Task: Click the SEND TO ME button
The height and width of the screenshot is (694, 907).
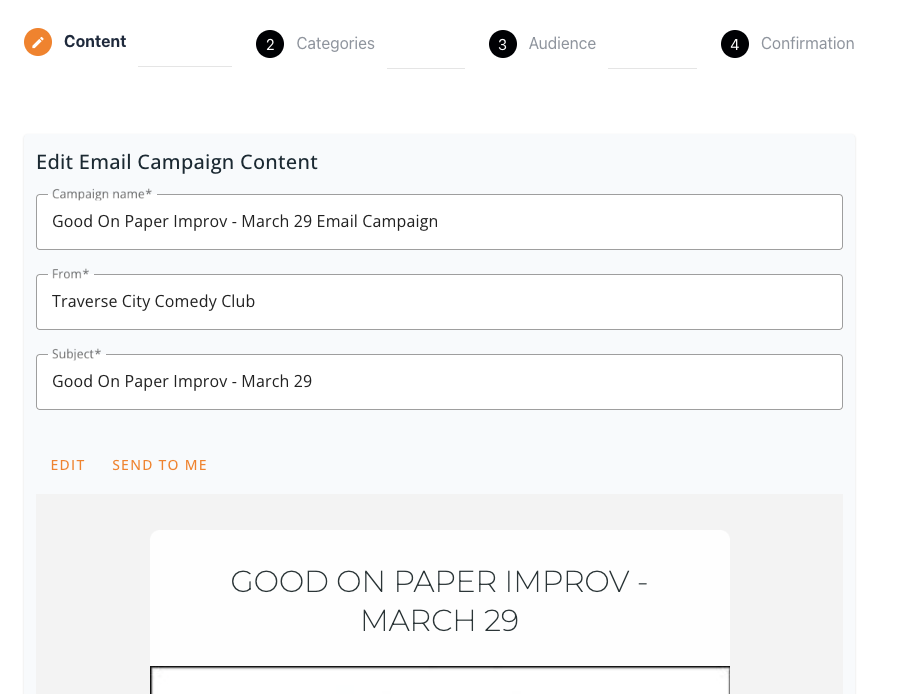Action: 160,465
